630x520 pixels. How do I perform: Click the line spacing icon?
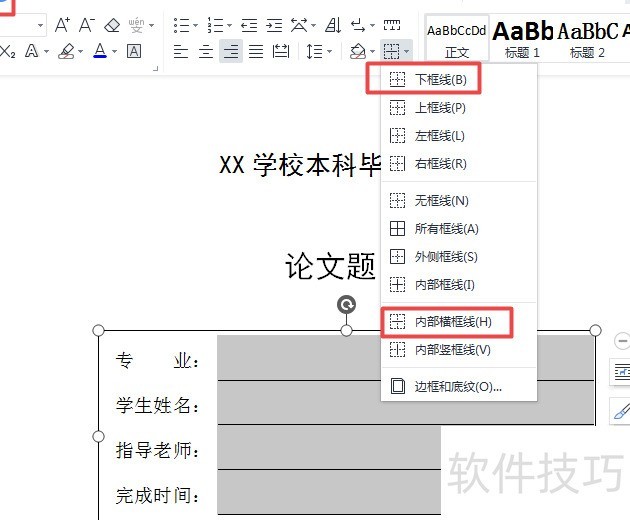(315, 51)
